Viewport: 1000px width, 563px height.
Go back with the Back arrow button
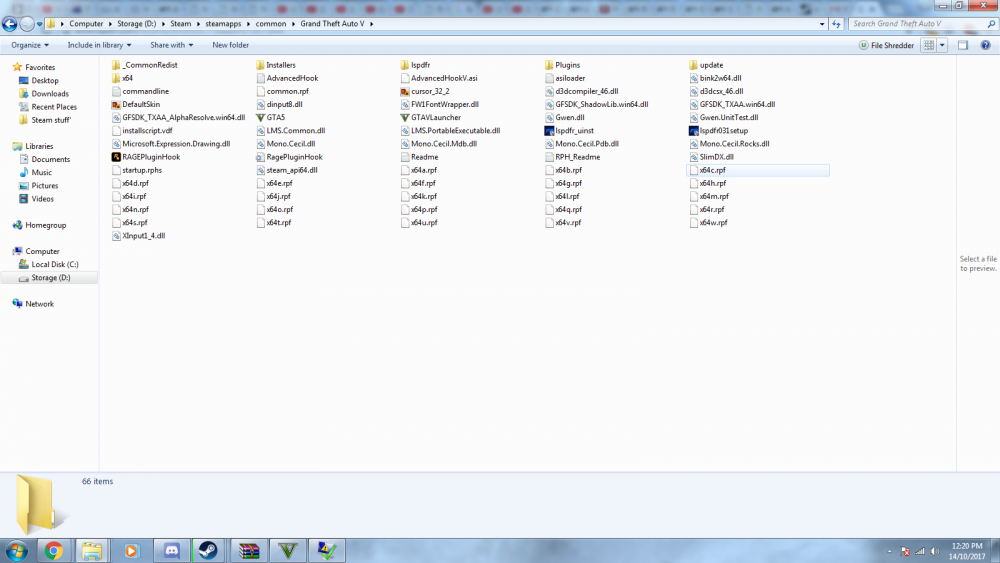(x=10, y=24)
